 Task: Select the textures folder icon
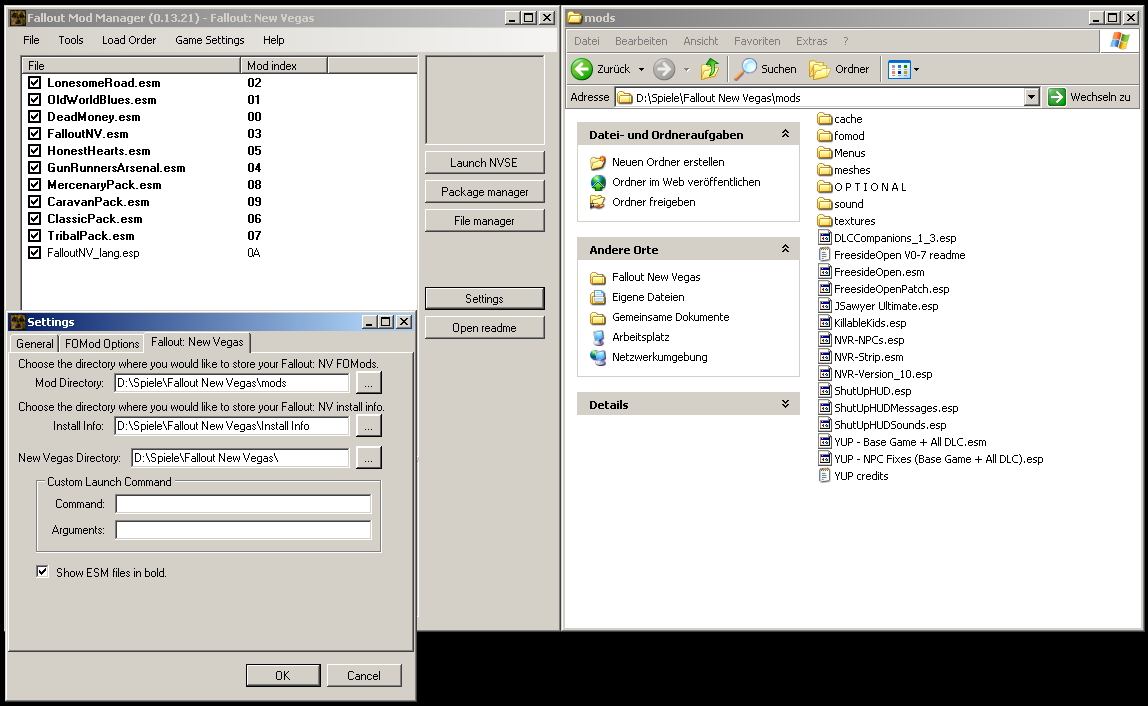825,220
